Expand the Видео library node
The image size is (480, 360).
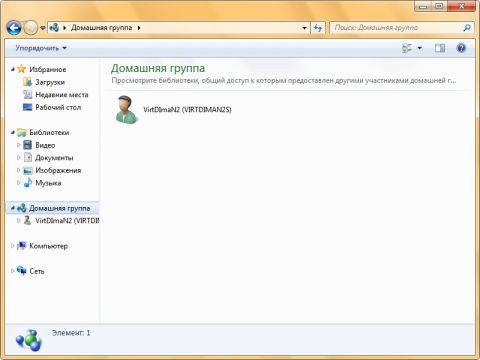tap(19, 145)
